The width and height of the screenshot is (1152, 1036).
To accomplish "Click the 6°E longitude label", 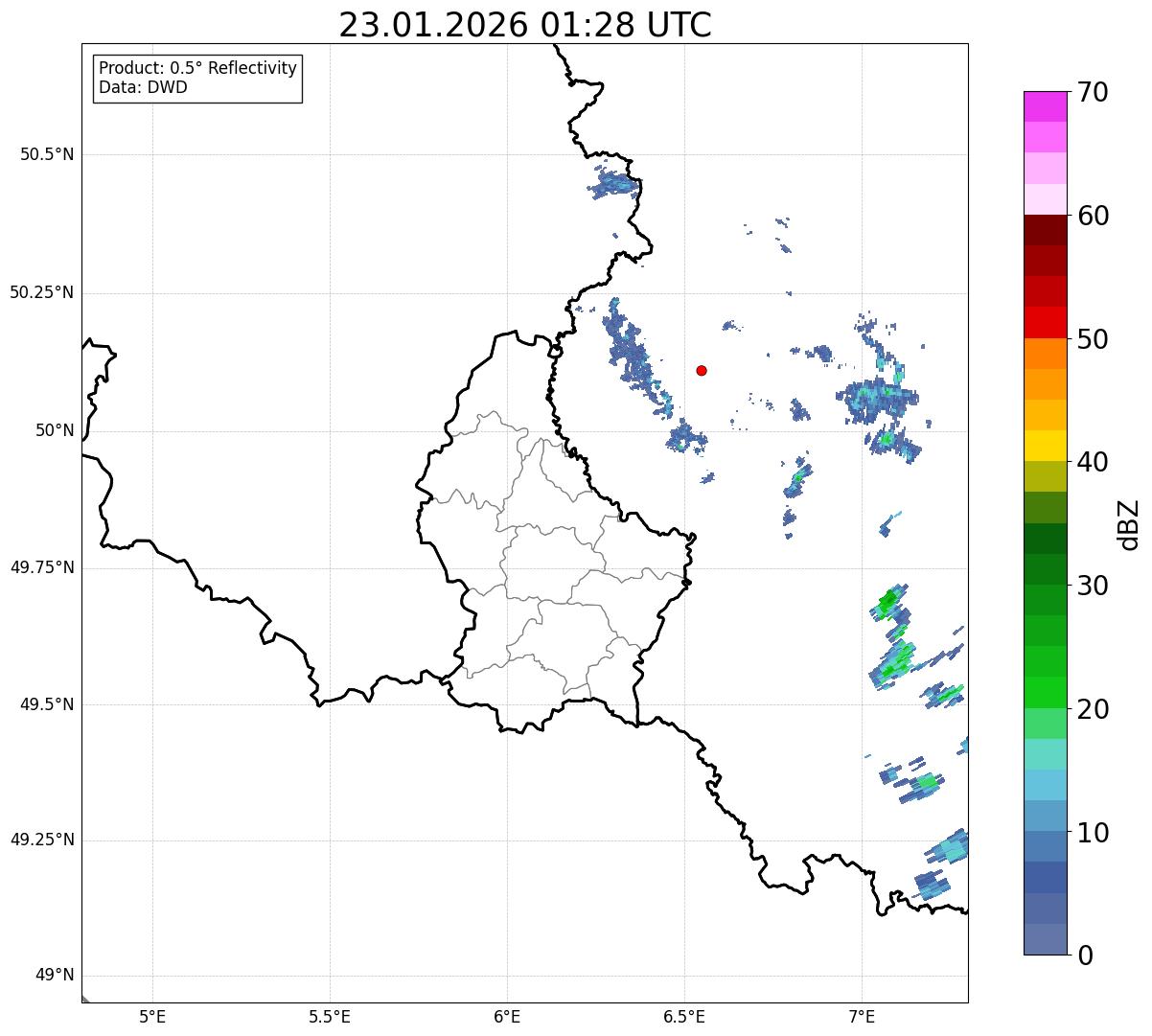I will 507,1018.
